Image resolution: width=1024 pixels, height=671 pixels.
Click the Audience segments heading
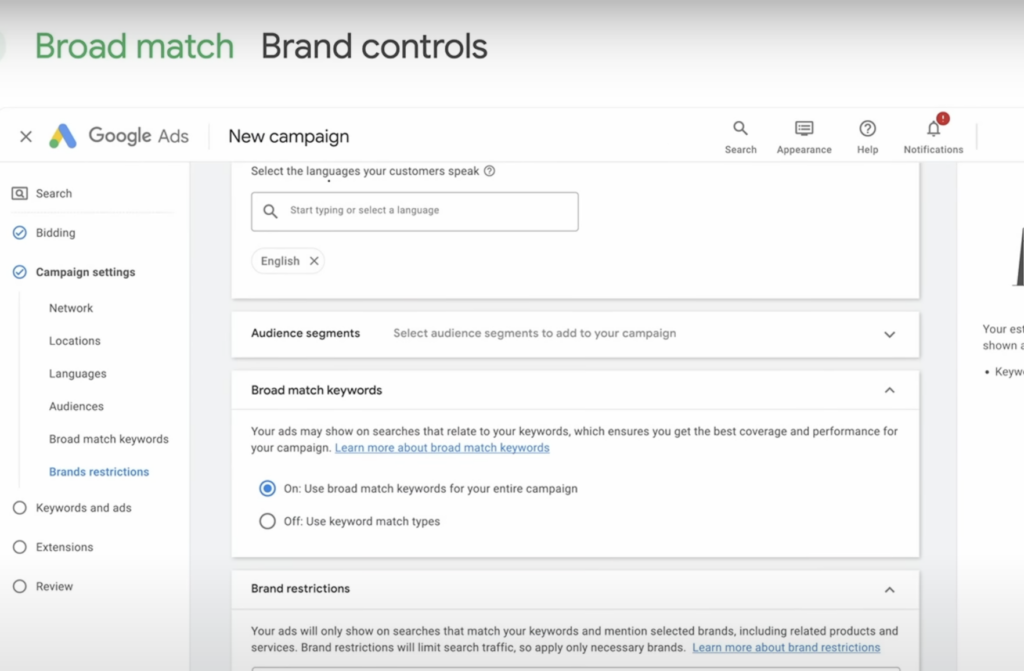306,333
